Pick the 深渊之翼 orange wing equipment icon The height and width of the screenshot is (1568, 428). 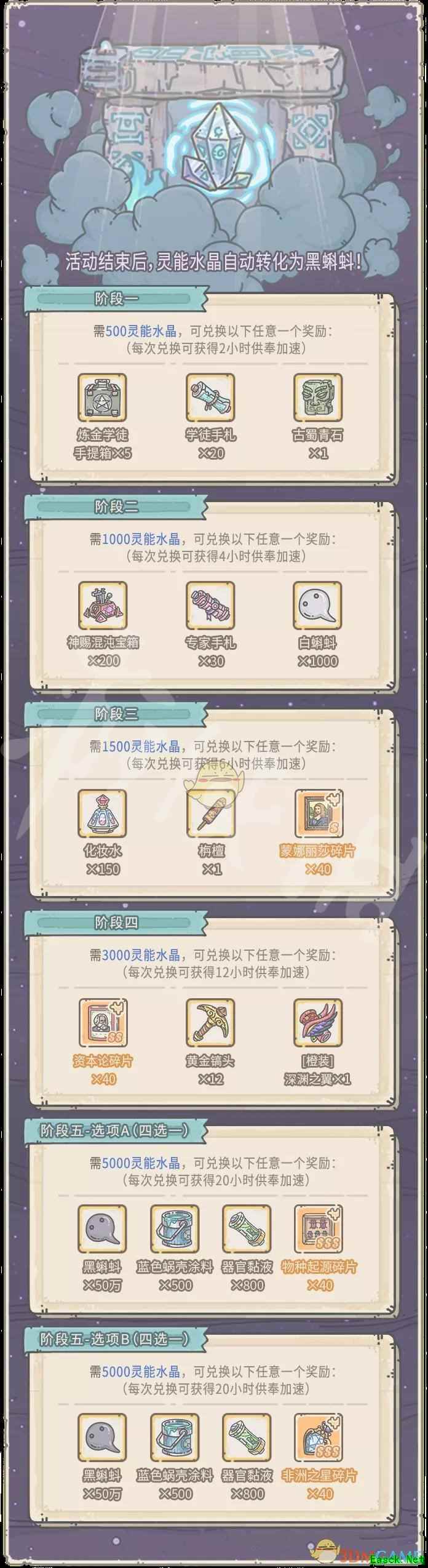pyautogui.click(x=317, y=1022)
